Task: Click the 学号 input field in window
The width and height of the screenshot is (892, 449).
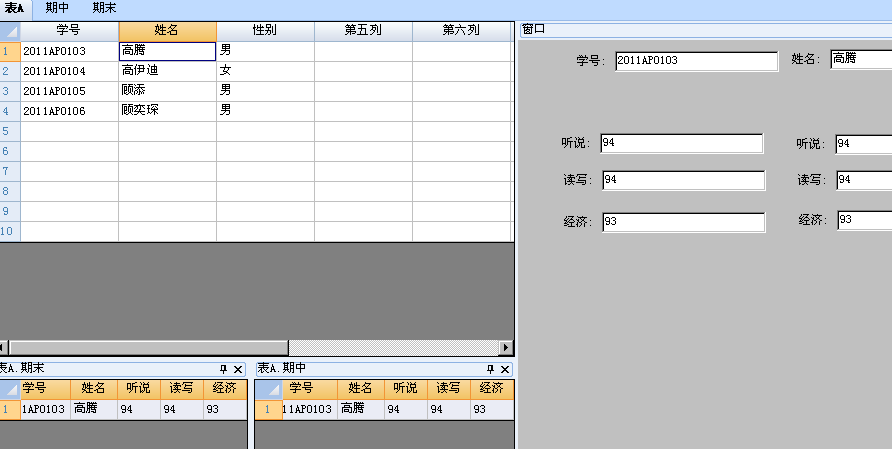Action: coord(696,61)
